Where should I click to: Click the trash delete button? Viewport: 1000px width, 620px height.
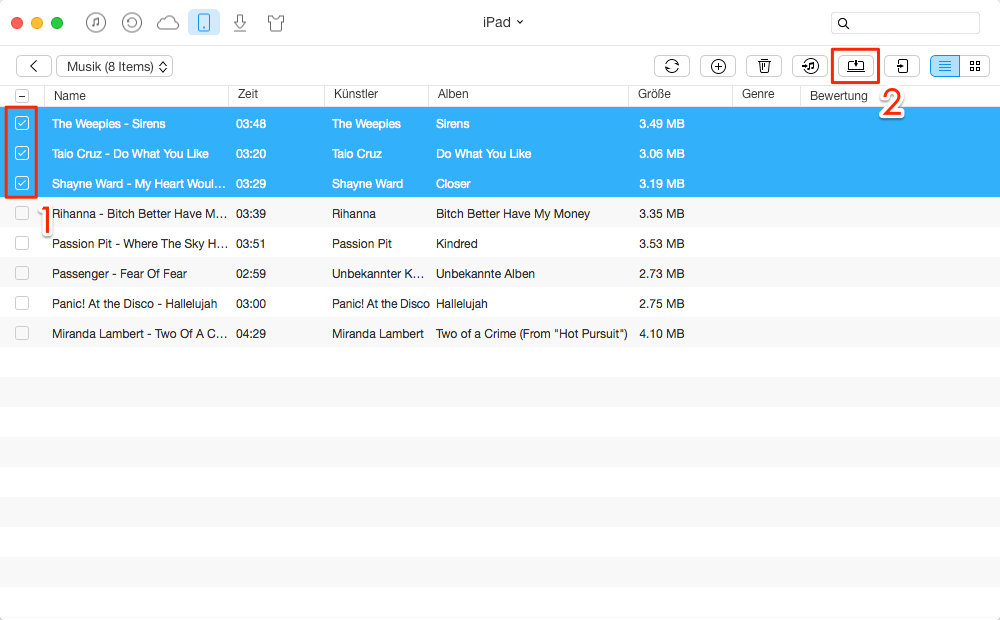[x=764, y=66]
